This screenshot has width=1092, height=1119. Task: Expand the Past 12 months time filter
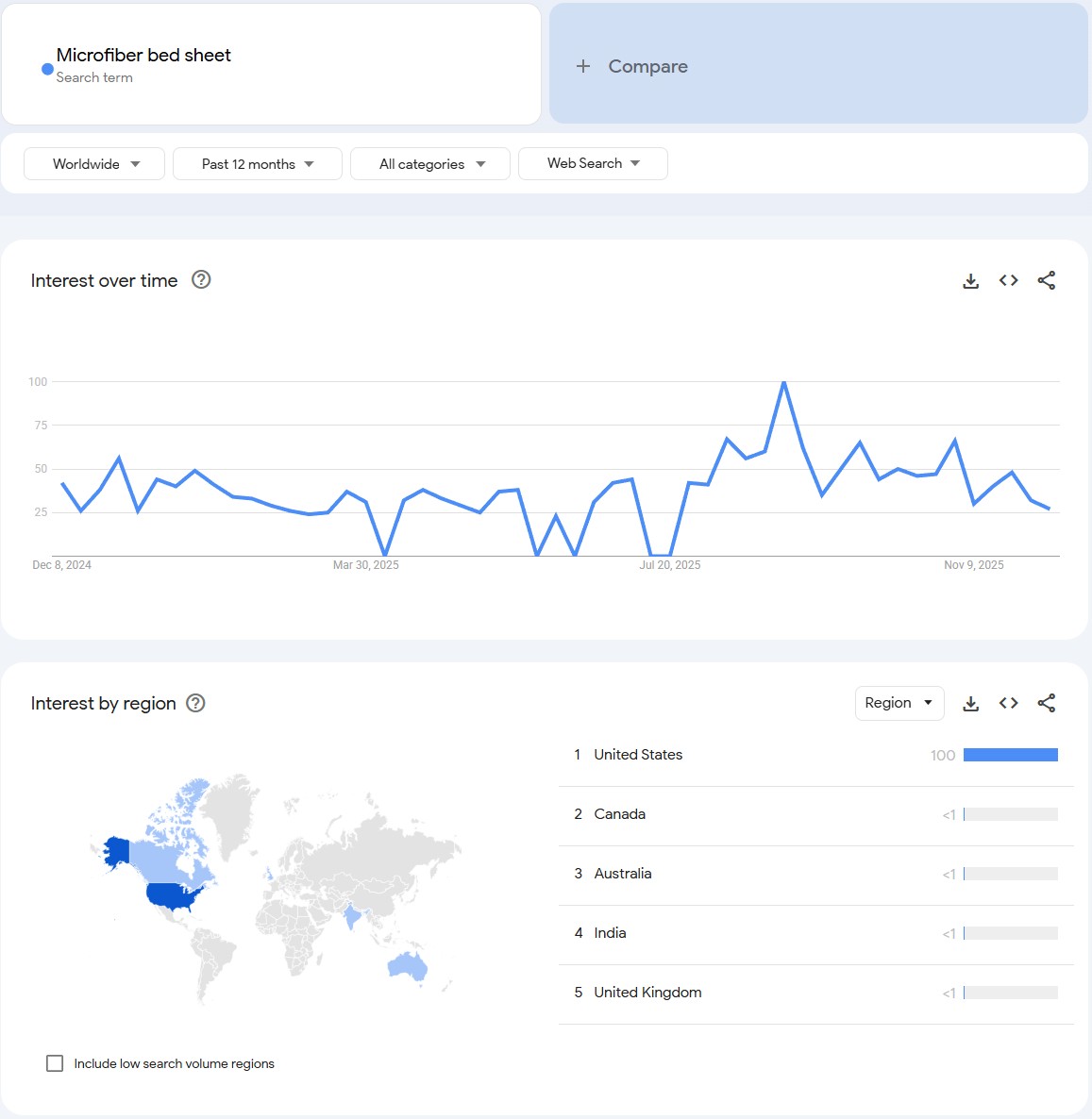(257, 163)
